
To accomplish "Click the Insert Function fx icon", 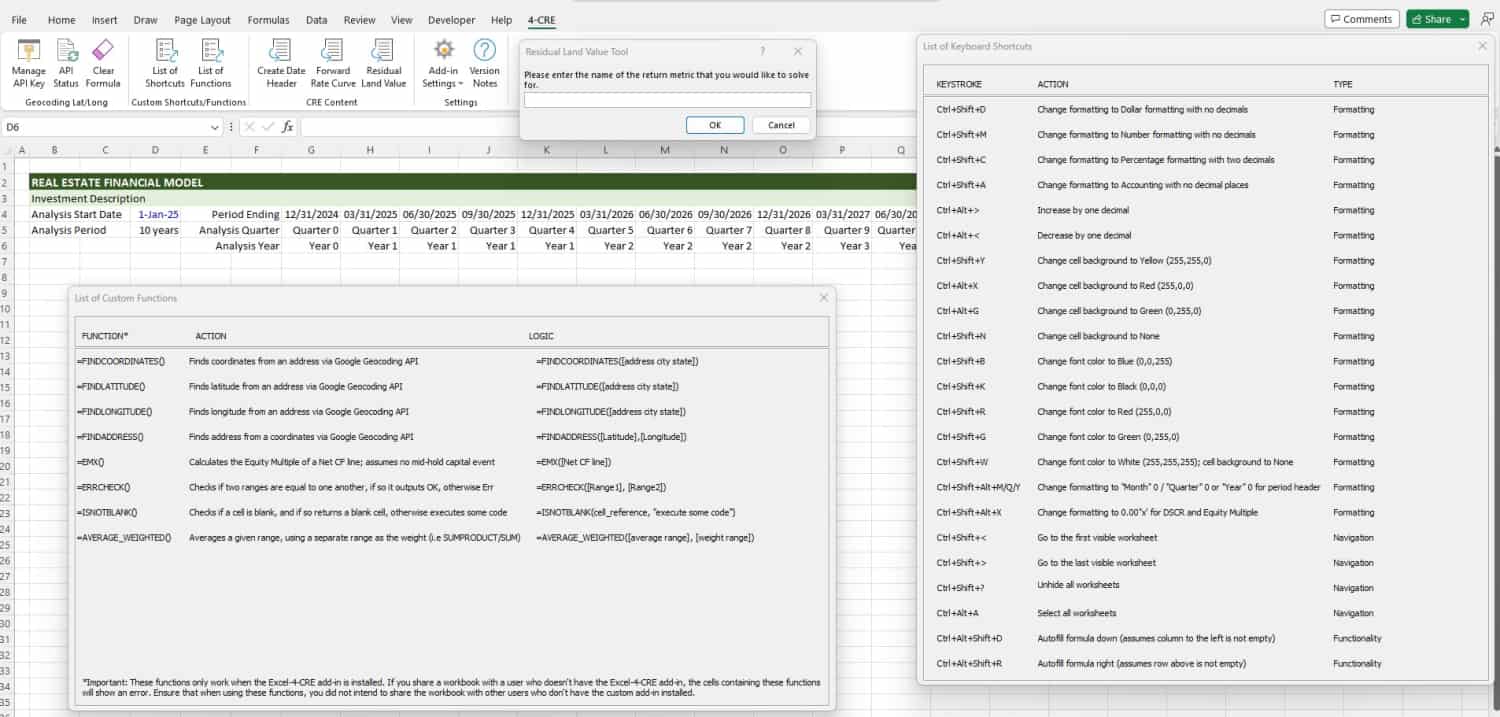I will coord(288,126).
